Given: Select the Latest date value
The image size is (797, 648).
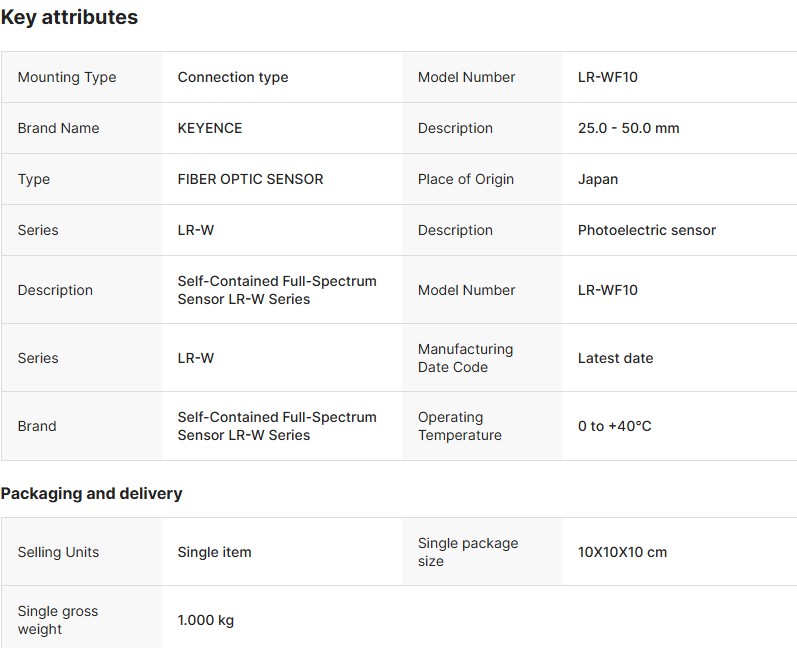Looking at the screenshot, I should (615, 358).
